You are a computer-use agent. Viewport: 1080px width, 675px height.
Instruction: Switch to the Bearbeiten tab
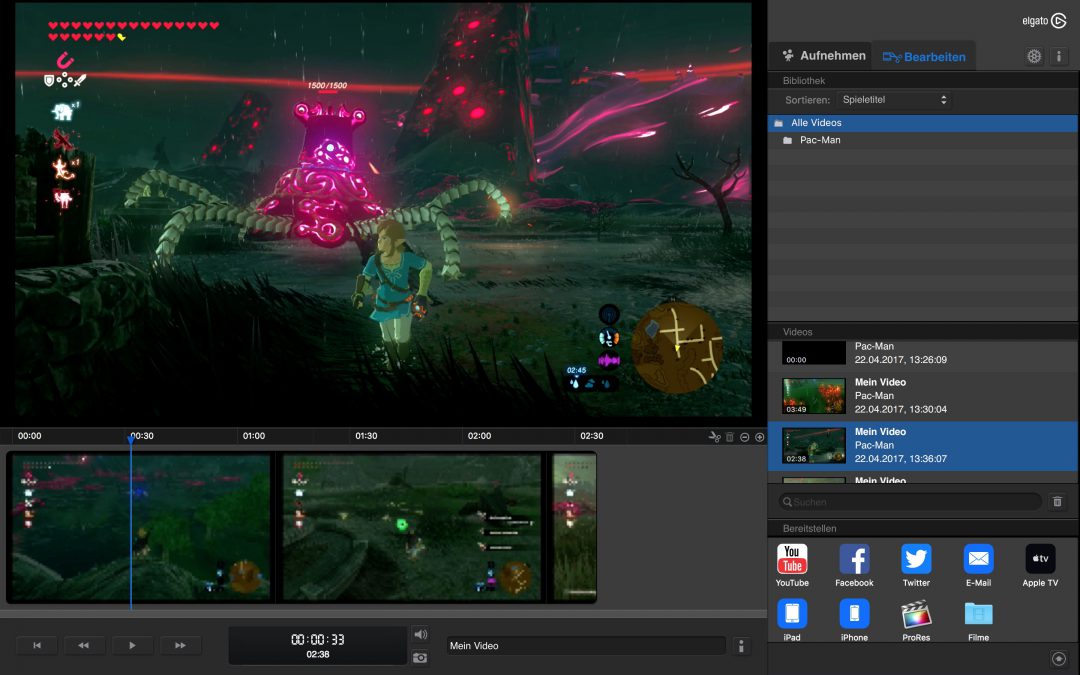click(x=924, y=56)
